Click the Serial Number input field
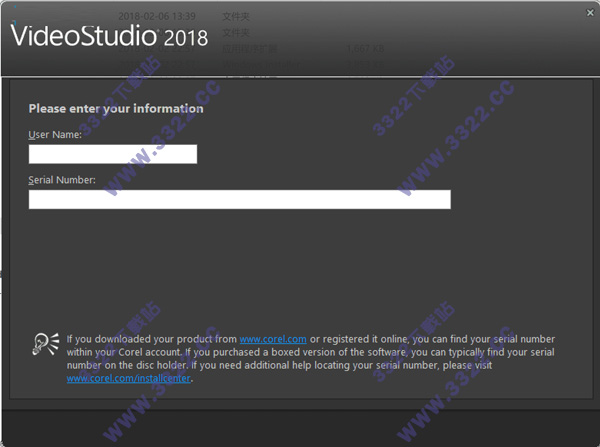The image size is (600, 447). tap(239, 199)
